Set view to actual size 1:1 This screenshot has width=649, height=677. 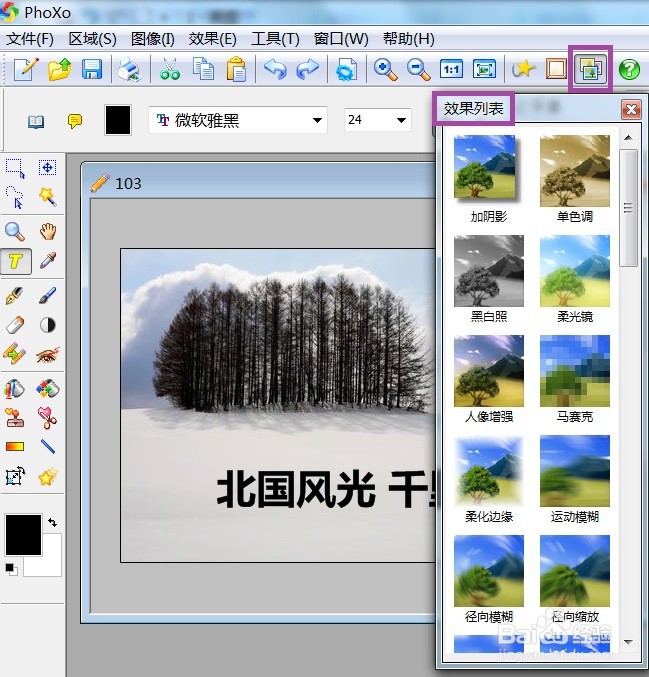451,69
